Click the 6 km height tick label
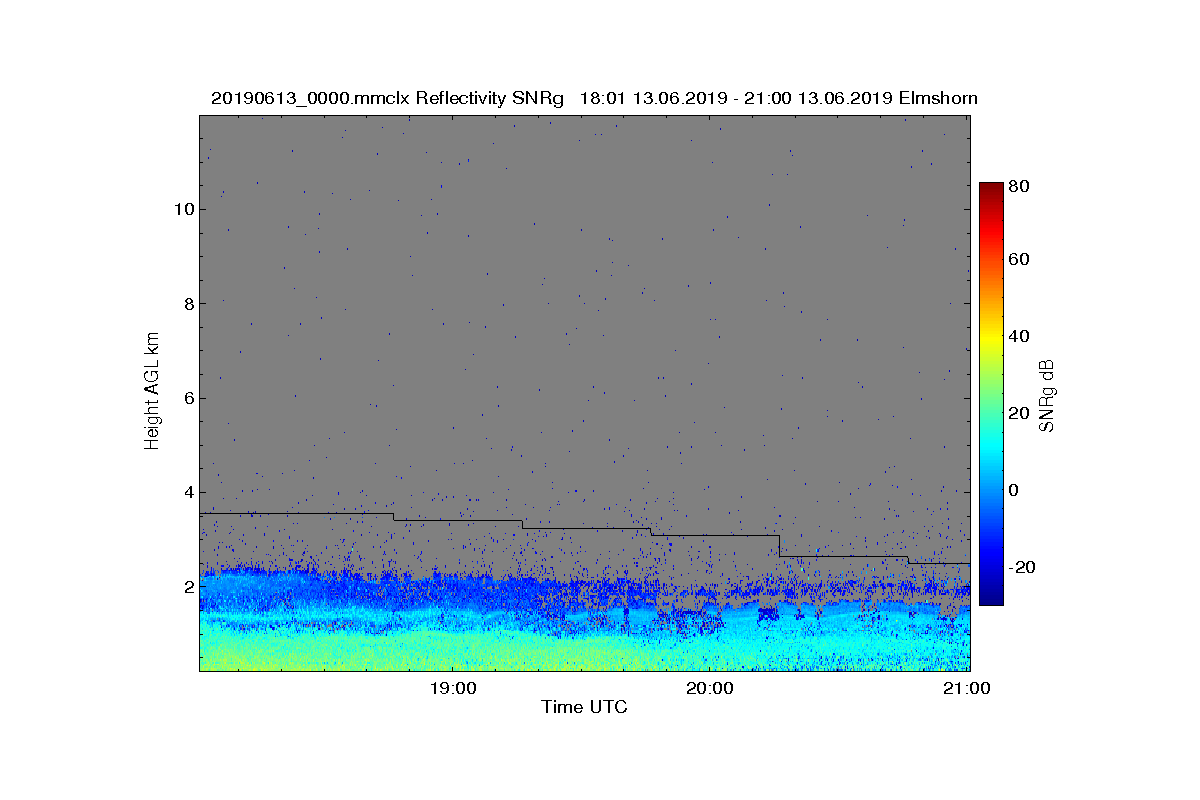This screenshot has height=800, width=1200. pos(188,398)
